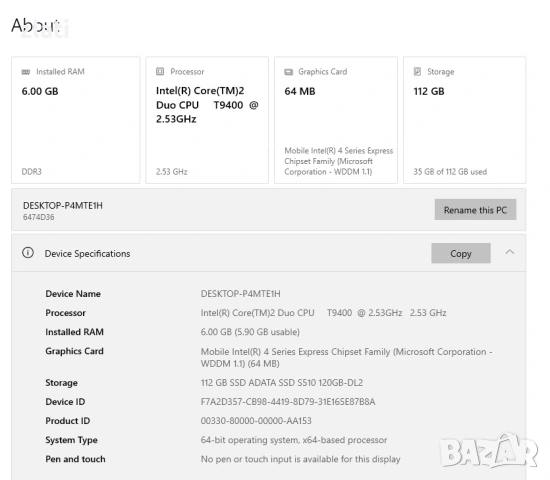This screenshot has width=550, height=480.
Task: Click the Storage label in specifications
Action: point(61,382)
